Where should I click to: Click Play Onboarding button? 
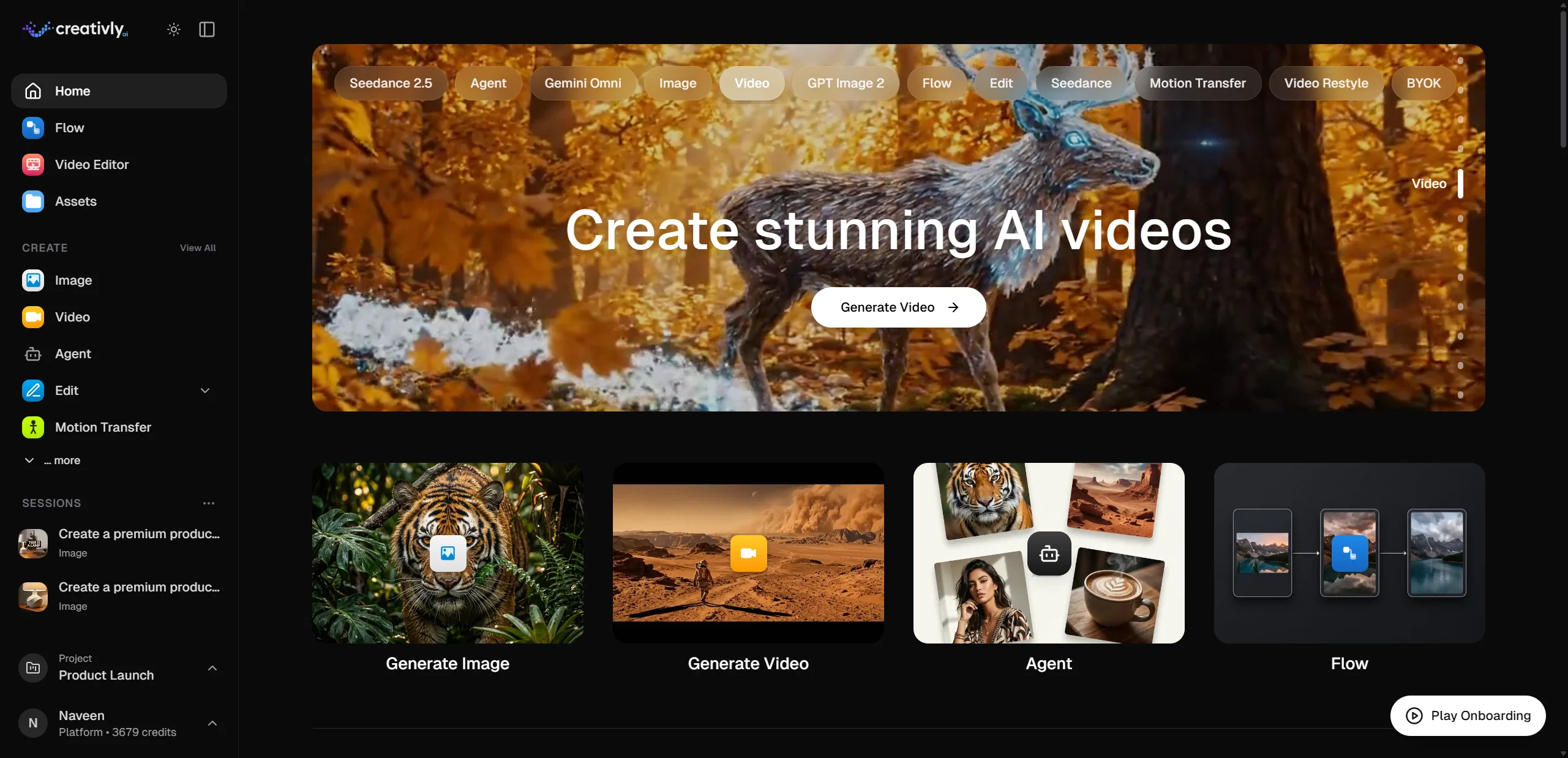pyautogui.click(x=1468, y=715)
